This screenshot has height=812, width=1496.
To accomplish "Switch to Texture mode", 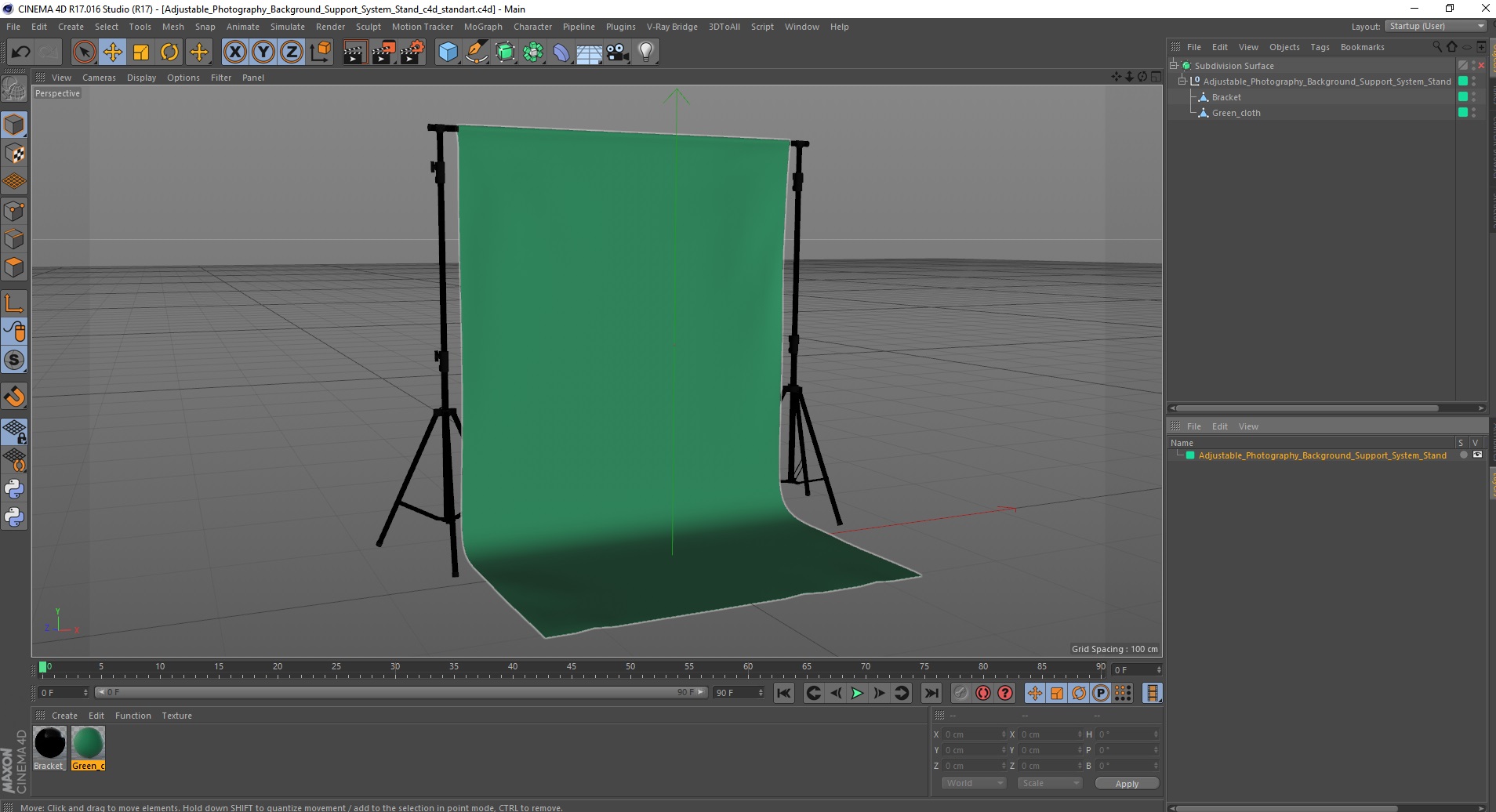I will pos(14,154).
